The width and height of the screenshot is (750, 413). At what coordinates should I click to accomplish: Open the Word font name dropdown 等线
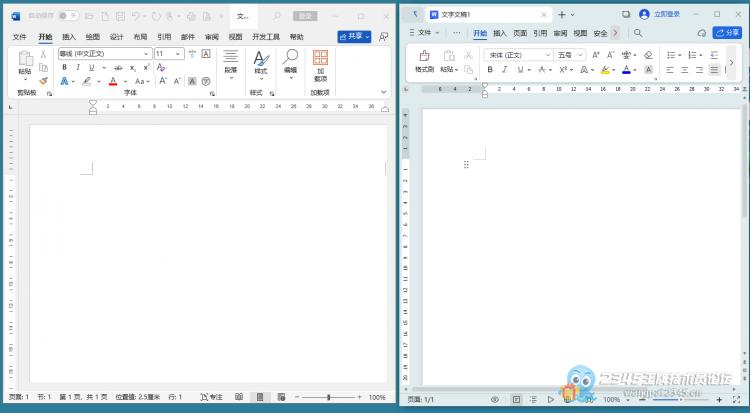click(105, 53)
